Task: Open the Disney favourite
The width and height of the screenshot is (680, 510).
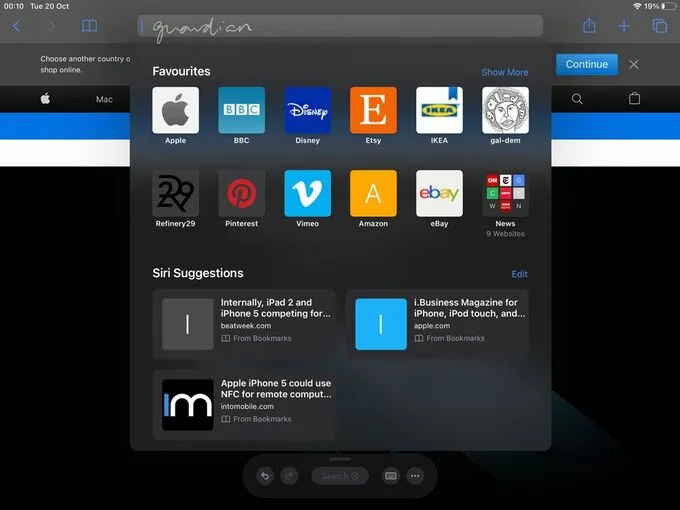Action: coord(307,110)
